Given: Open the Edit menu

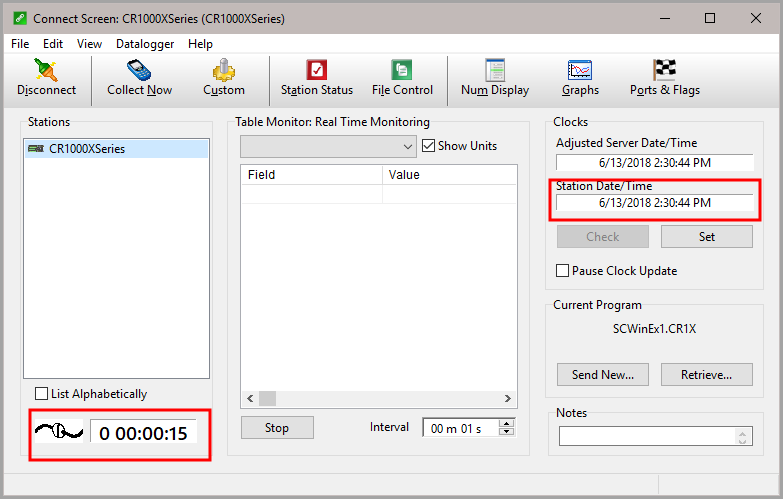Looking at the screenshot, I should [x=53, y=44].
